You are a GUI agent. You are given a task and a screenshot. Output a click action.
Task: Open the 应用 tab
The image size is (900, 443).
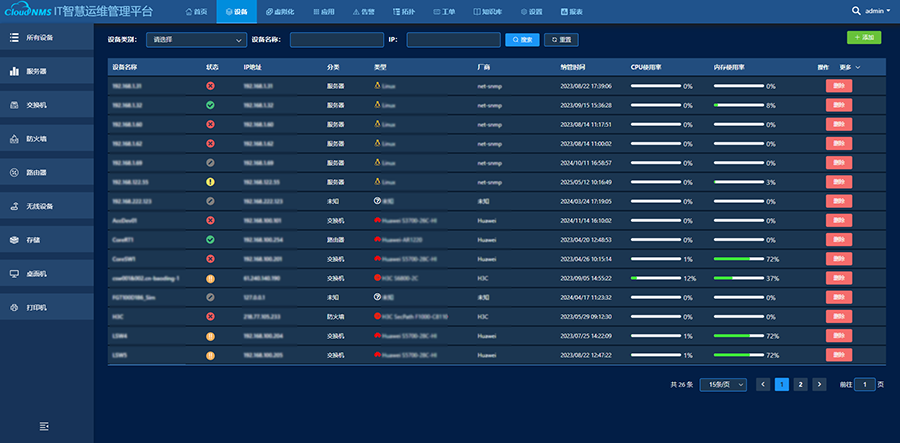coord(324,11)
